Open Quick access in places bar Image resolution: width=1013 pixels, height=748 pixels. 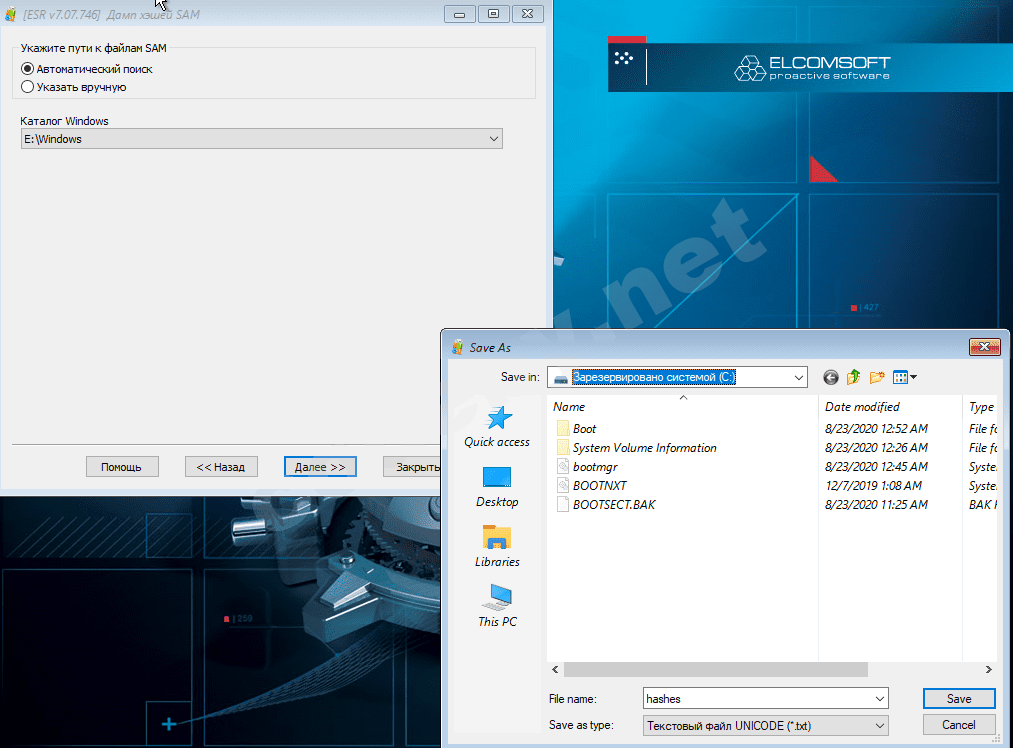pos(497,427)
